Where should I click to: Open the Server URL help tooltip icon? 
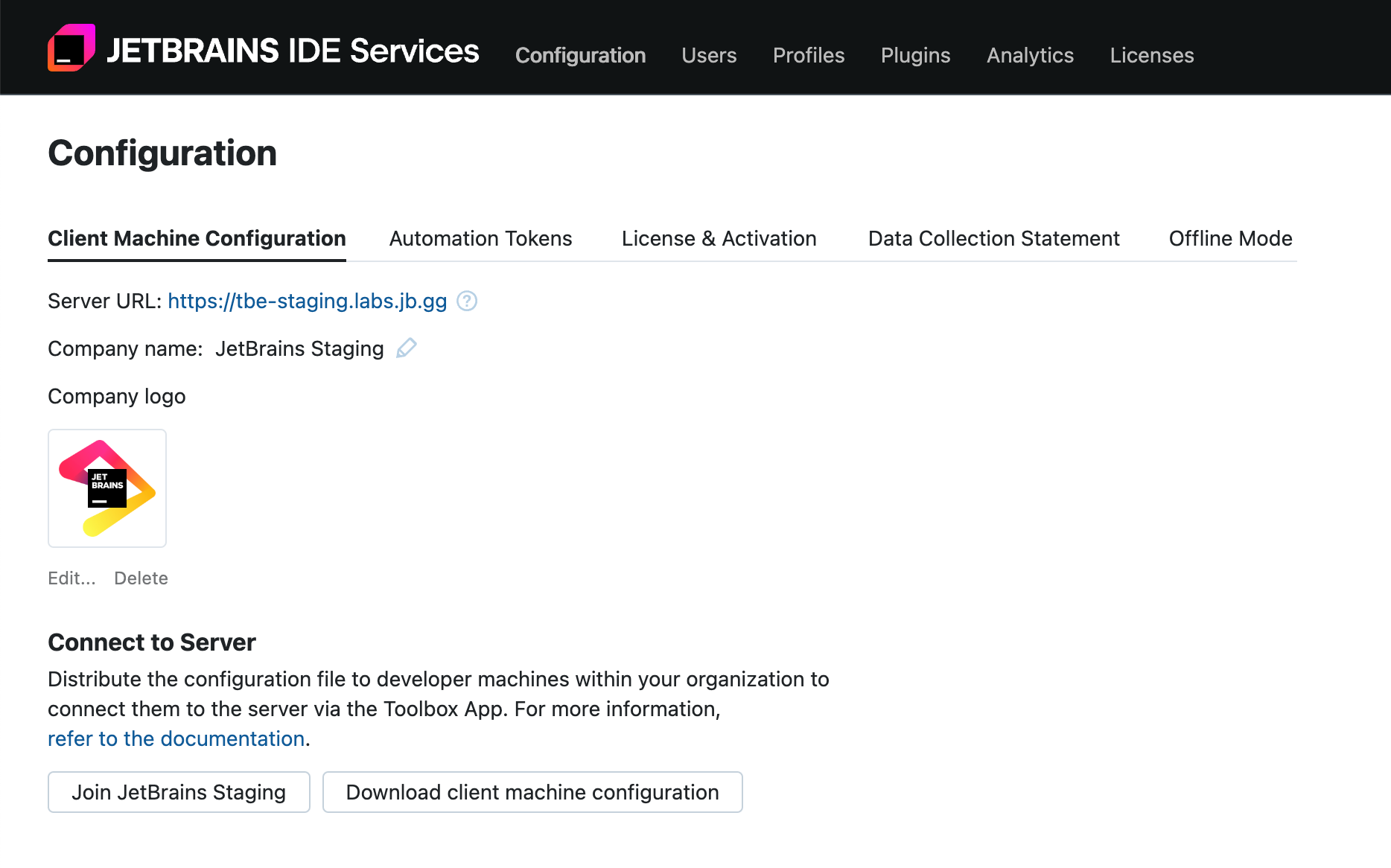[x=467, y=301]
